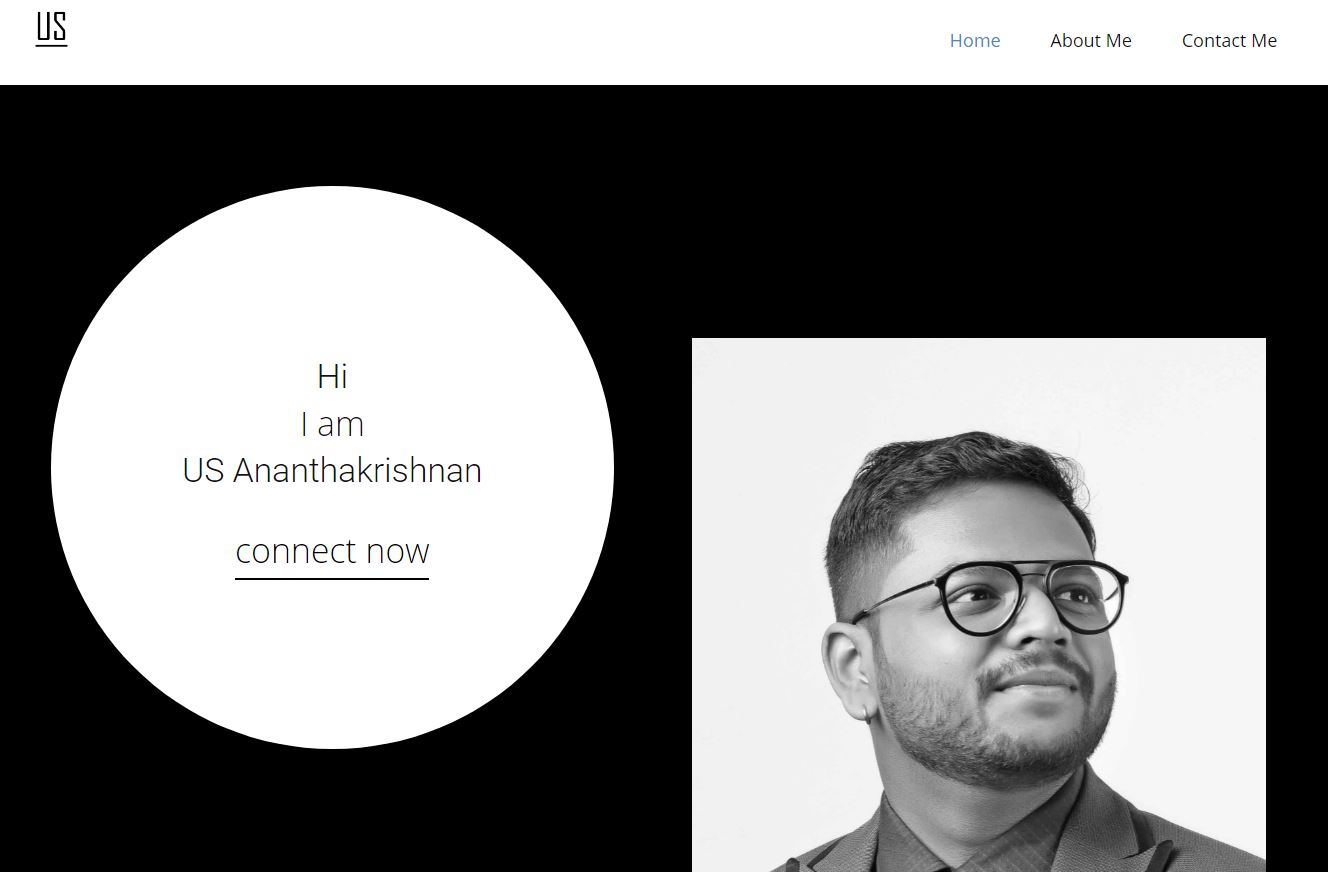
Task: Click the US logo in the header
Action: click(x=51, y=29)
